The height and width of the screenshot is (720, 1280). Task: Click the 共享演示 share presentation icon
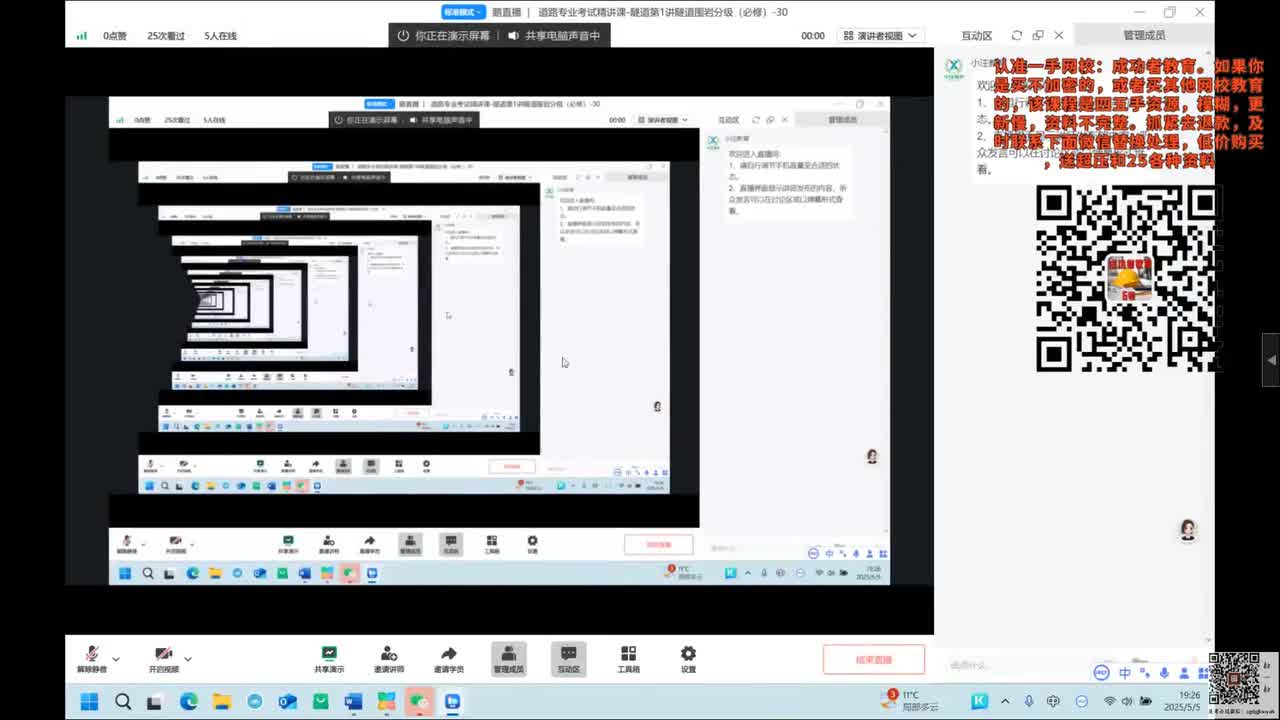[329, 659]
